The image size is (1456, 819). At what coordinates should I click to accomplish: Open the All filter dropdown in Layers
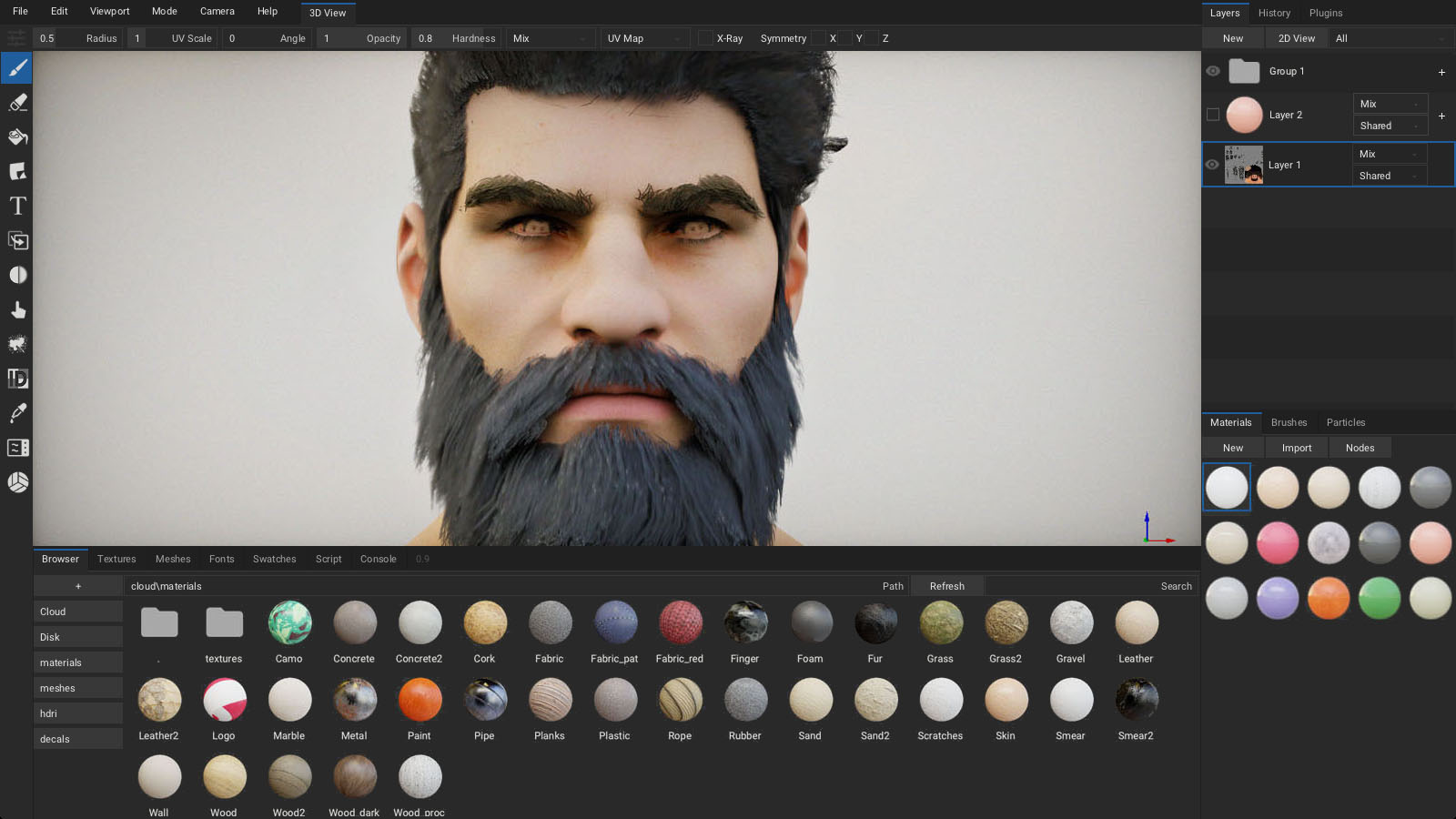pos(1389,38)
